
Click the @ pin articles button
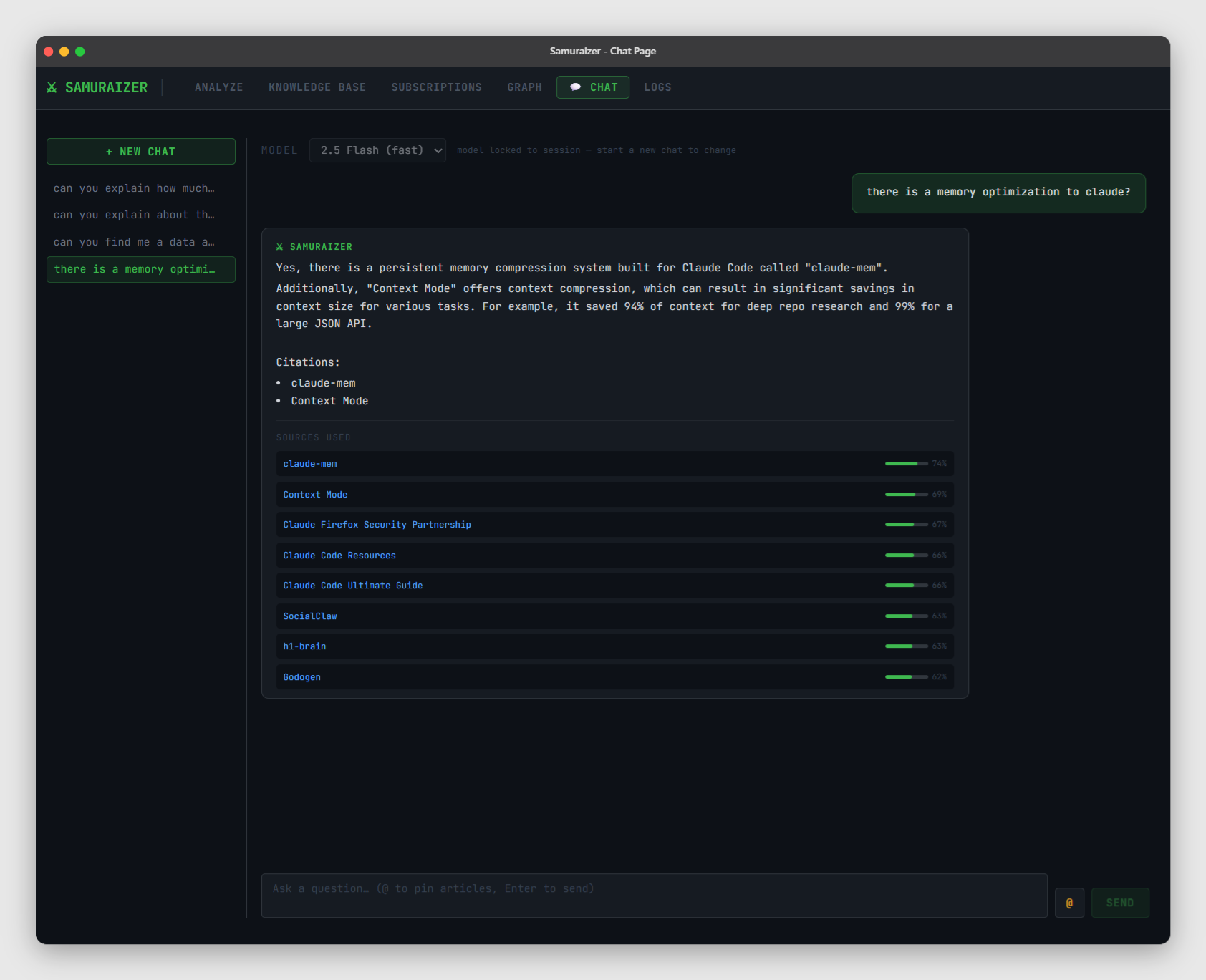(x=1069, y=903)
